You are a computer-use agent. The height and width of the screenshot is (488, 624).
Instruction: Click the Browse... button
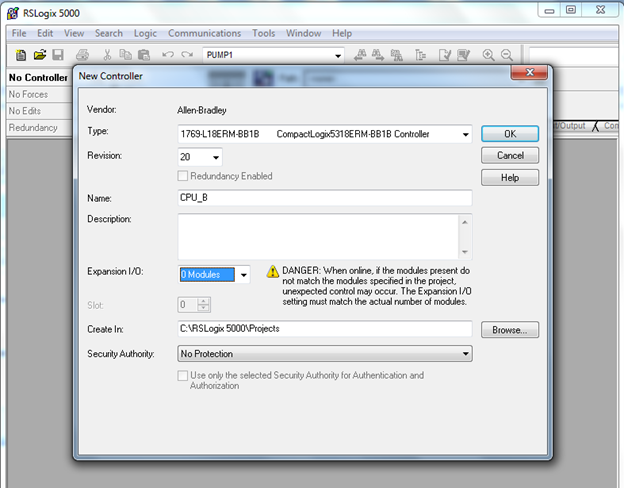pos(510,330)
